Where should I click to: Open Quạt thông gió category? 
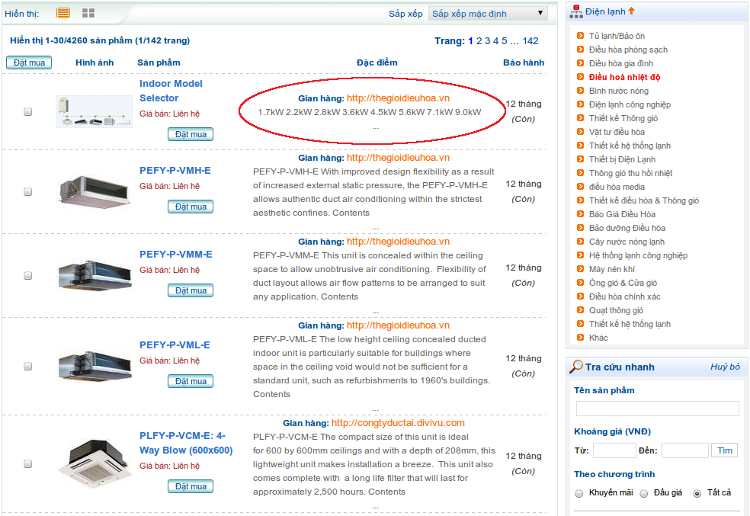point(616,310)
